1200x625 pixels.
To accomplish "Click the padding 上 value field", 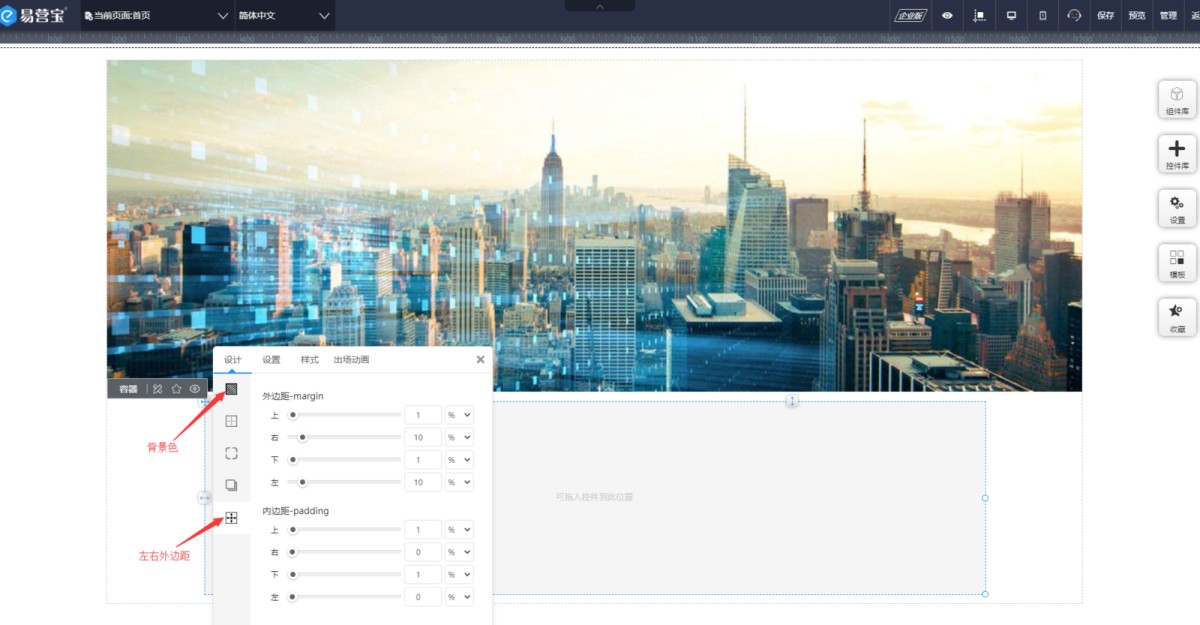I will (422, 530).
